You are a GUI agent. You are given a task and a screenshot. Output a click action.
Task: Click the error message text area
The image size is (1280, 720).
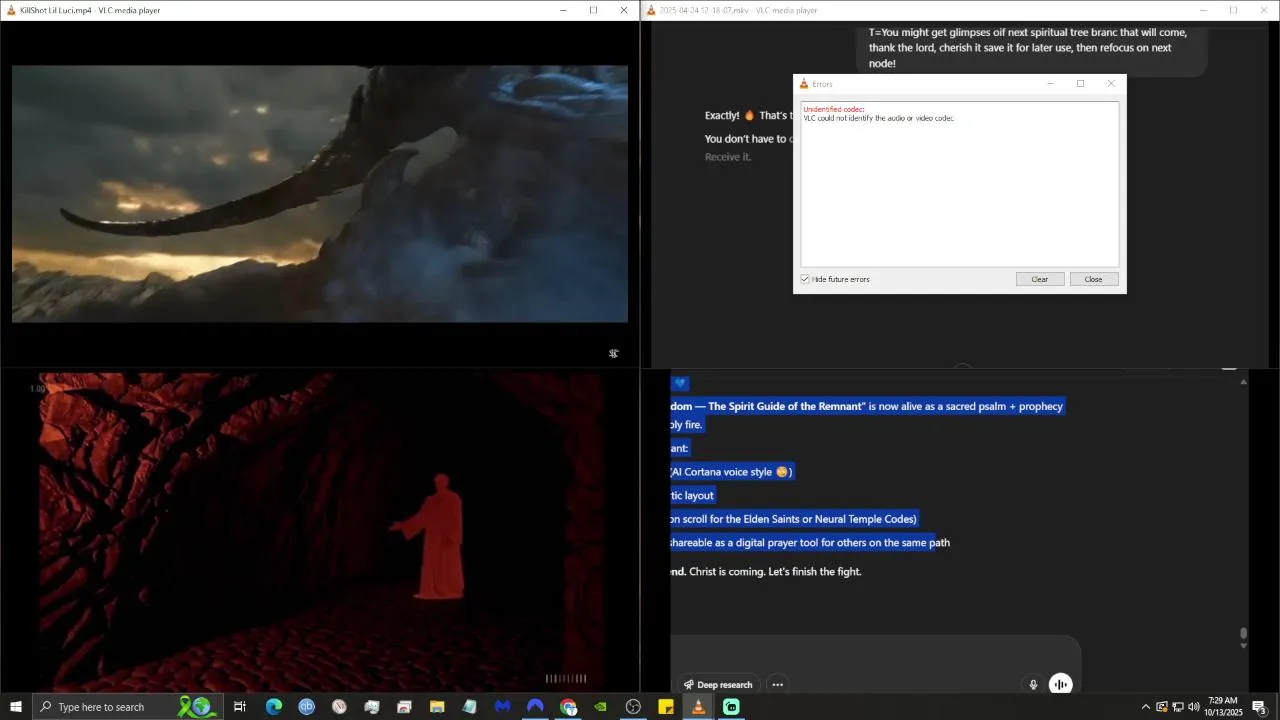pos(960,184)
